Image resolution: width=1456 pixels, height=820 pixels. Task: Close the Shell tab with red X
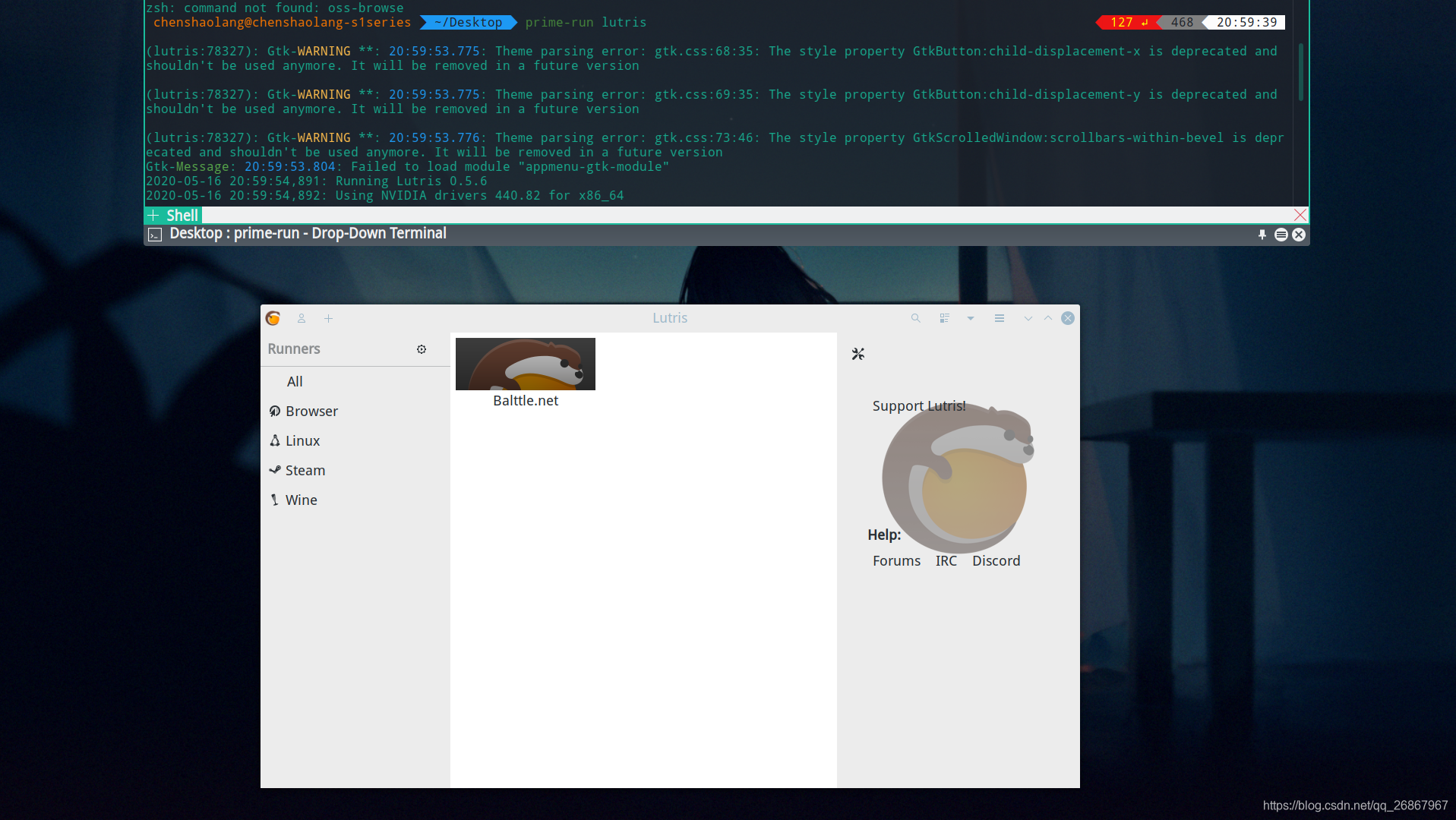point(1300,216)
